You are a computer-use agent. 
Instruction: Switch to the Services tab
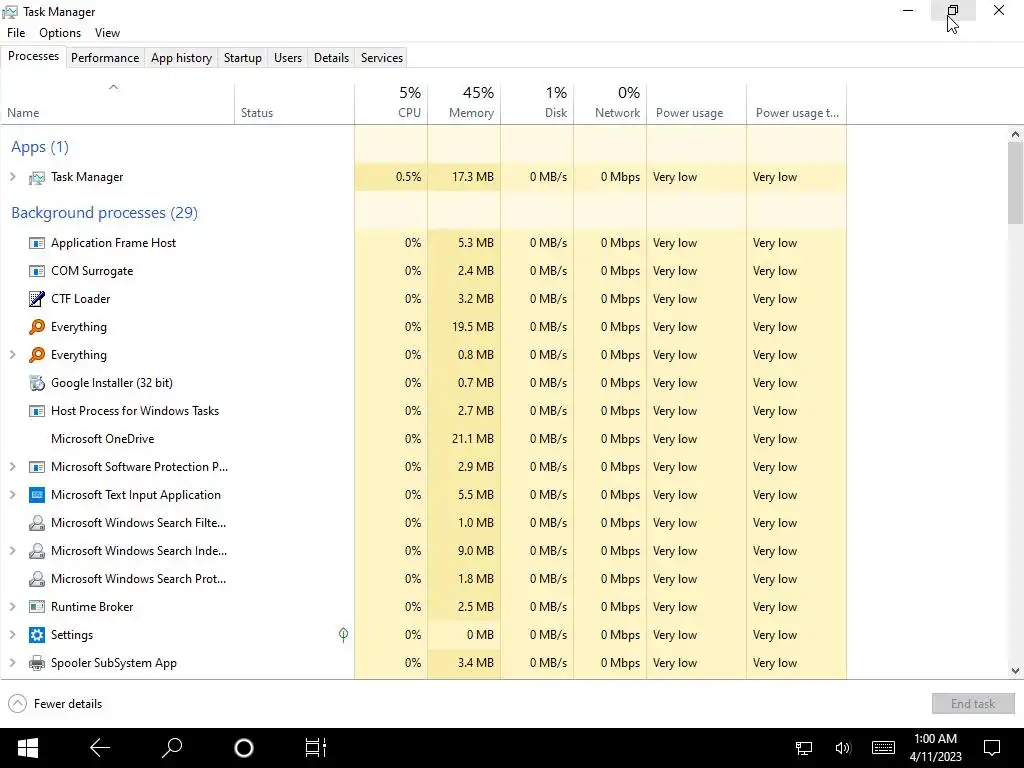382,57
